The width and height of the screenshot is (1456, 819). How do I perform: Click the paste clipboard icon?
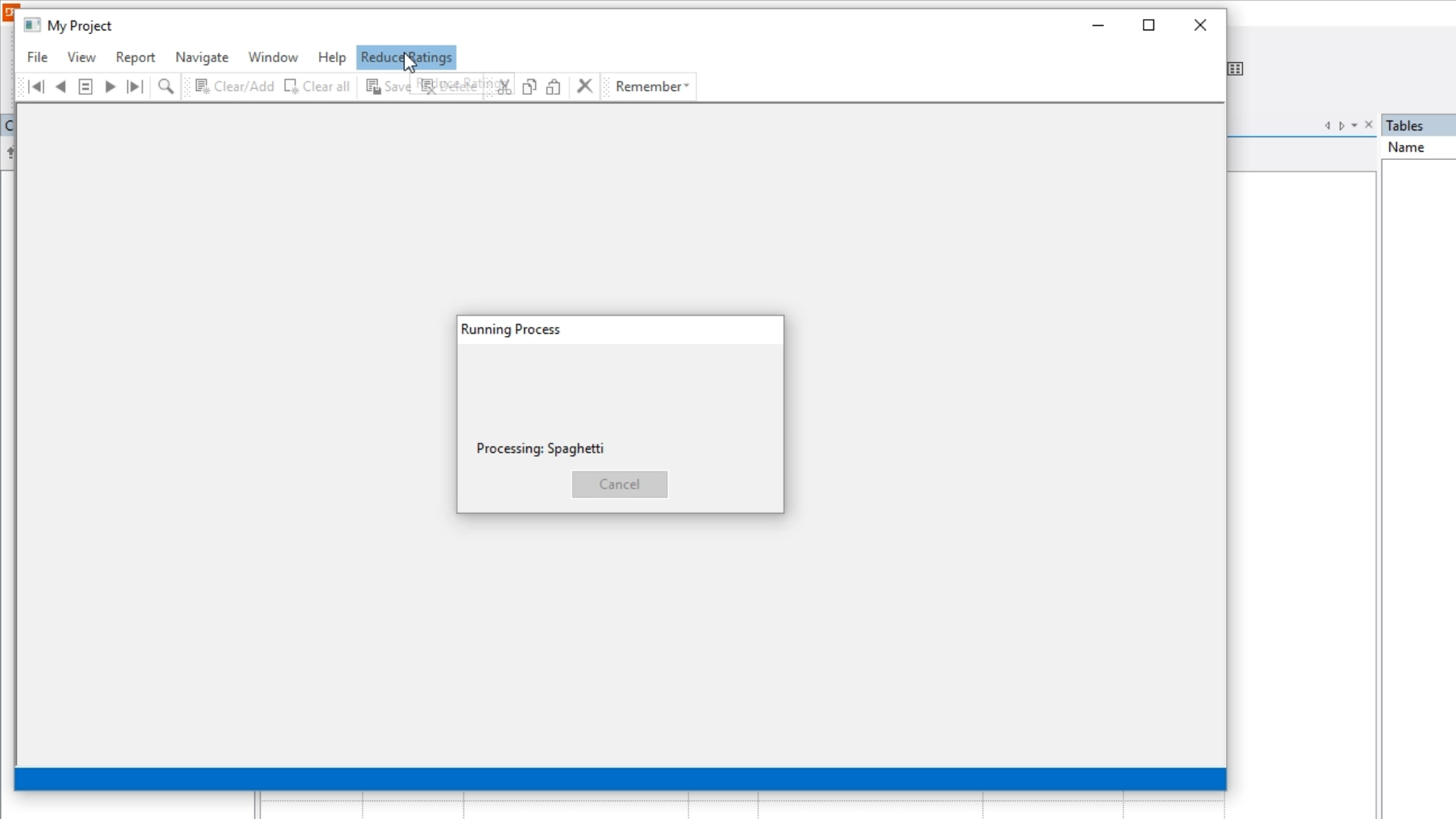(554, 86)
